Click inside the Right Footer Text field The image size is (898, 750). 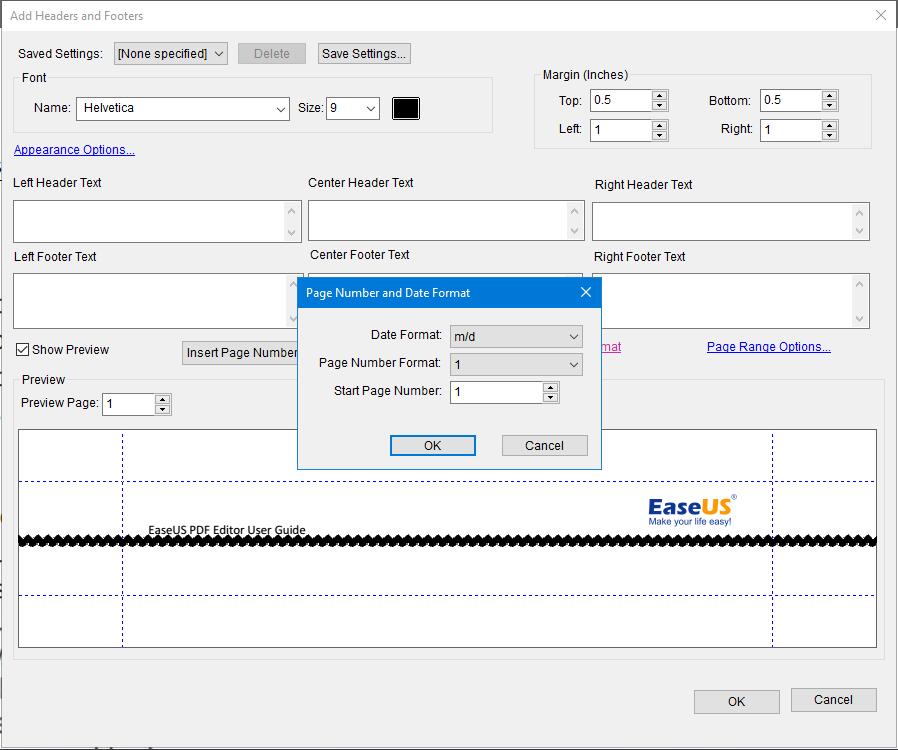click(x=730, y=300)
